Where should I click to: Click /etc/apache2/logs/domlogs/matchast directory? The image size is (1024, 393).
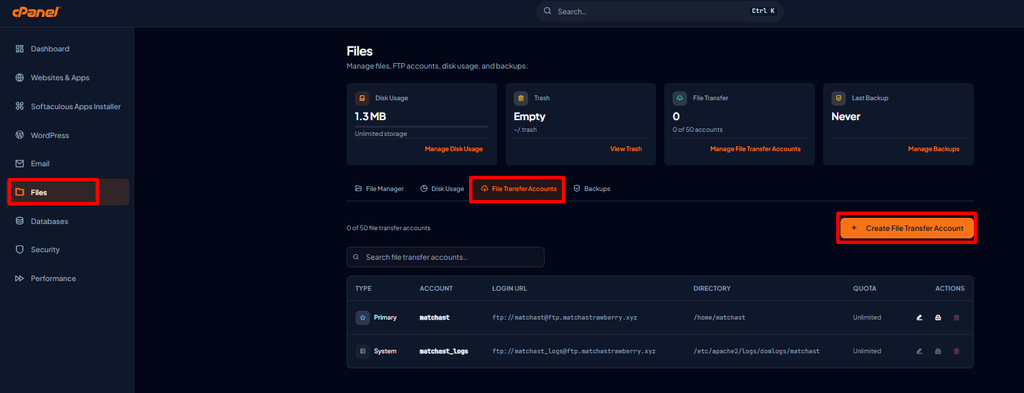point(756,351)
